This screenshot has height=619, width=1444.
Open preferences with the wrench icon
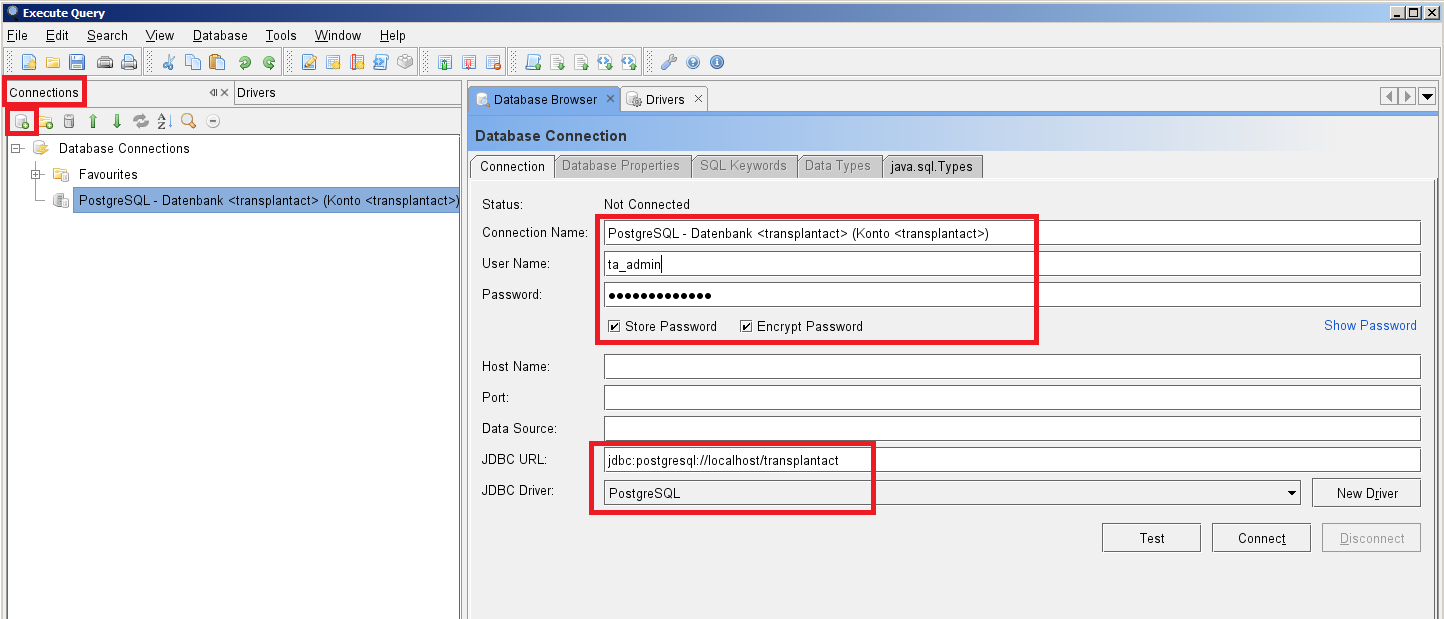[669, 62]
